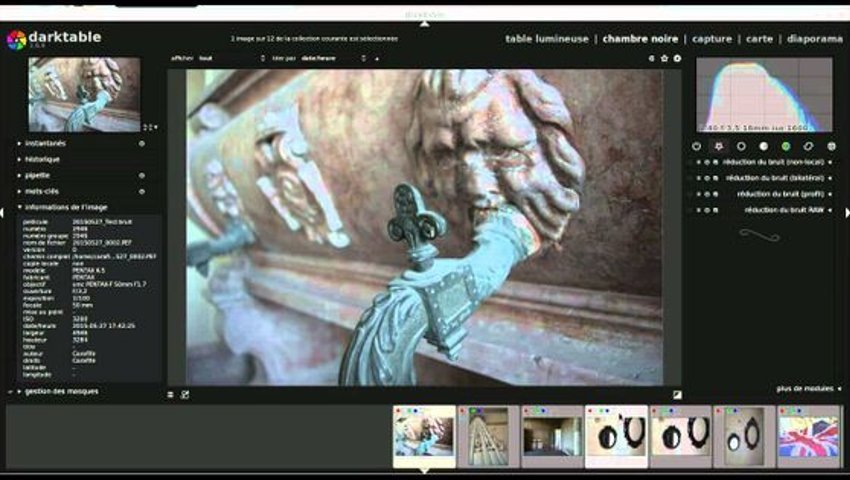Open presets icon for pipette module
This screenshot has width=850, height=480.
(x=141, y=176)
